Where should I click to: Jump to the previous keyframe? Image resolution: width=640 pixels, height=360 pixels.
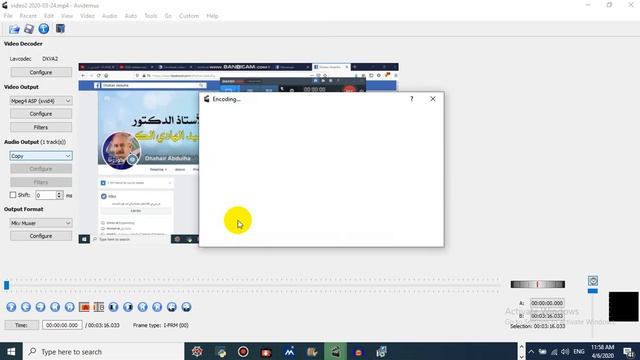tap(55, 307)
